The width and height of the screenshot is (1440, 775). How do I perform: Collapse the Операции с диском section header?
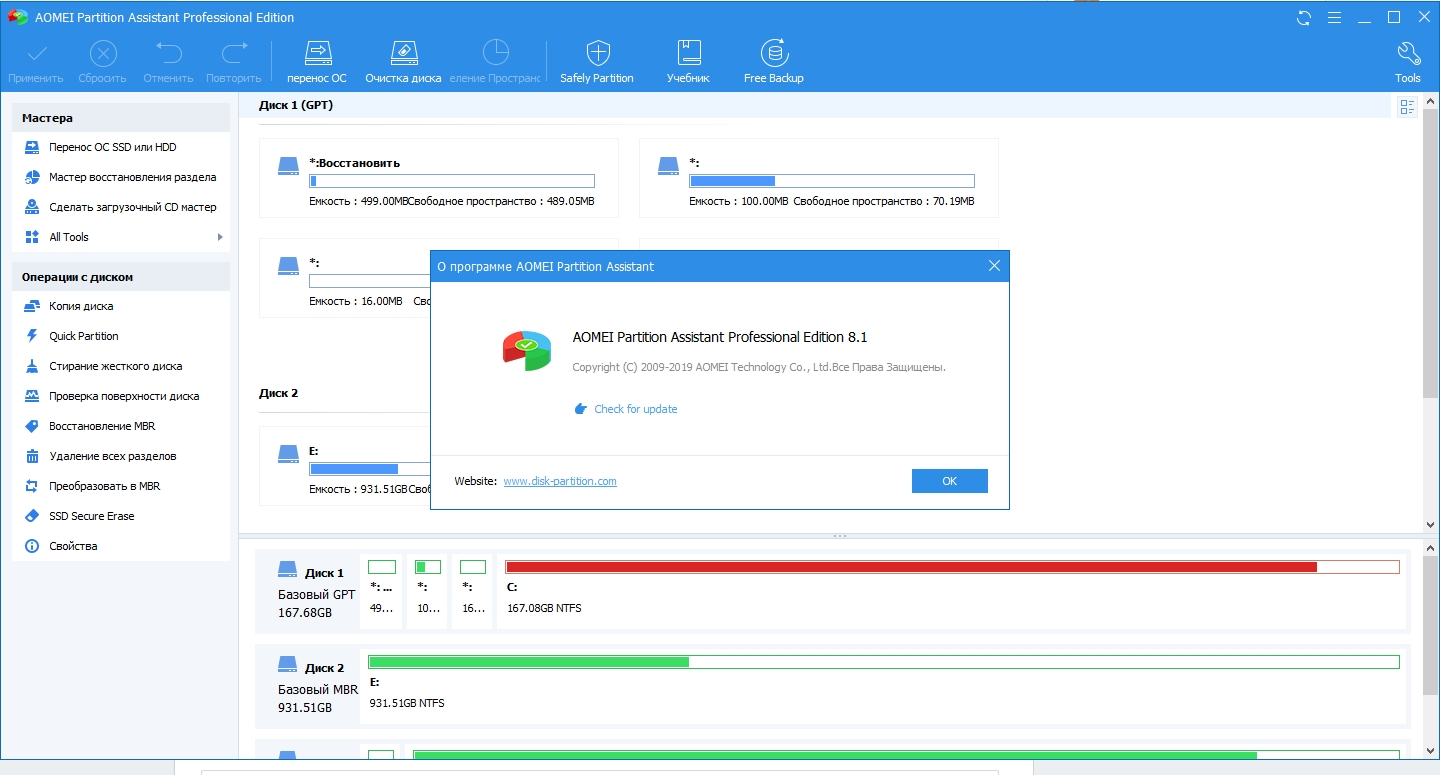point(121,277)
